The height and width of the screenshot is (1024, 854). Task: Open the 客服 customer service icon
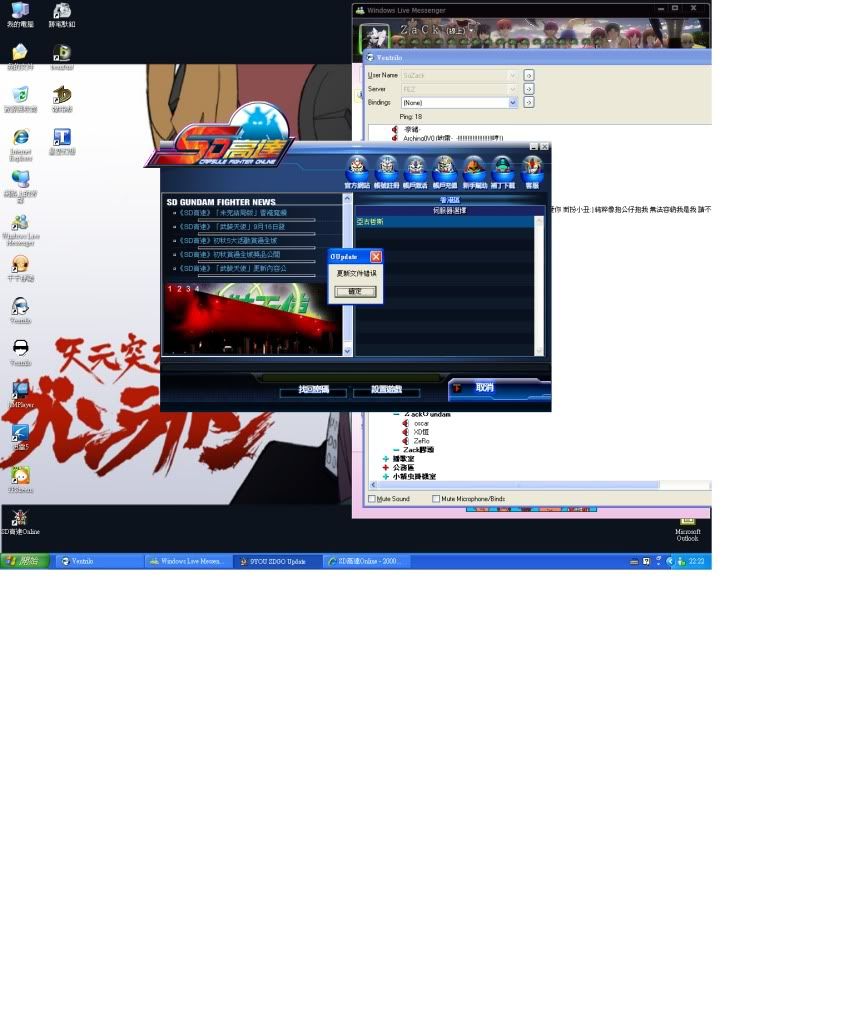click(x=532, y=167)
